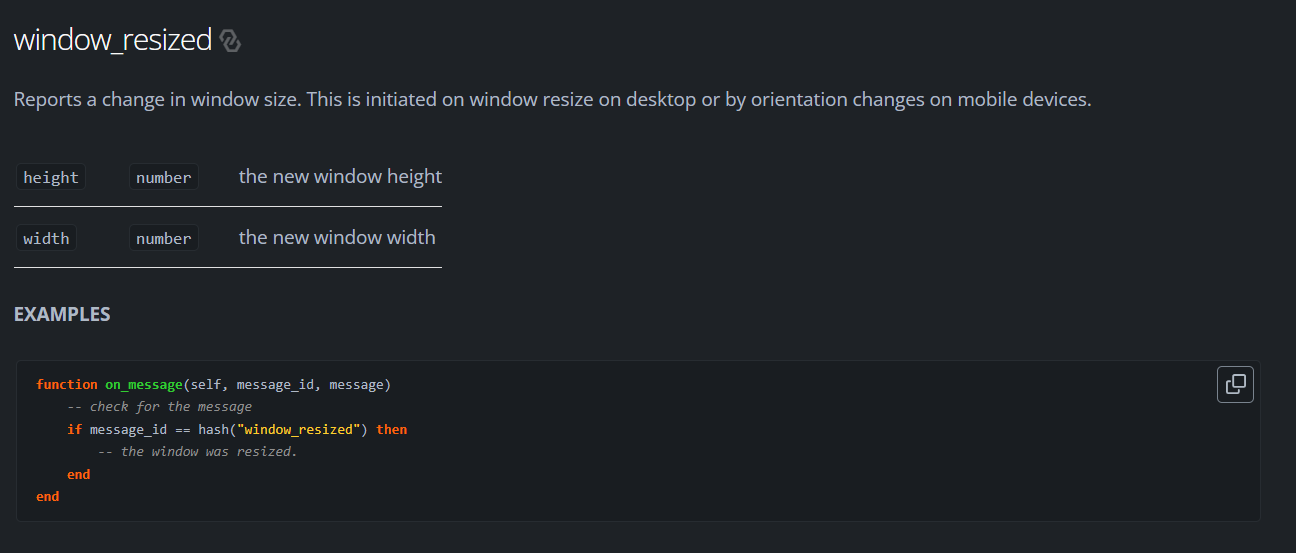Click the "-- check for the message" comment
This screenshot has width=1296, height=553.
pos(159,407)
